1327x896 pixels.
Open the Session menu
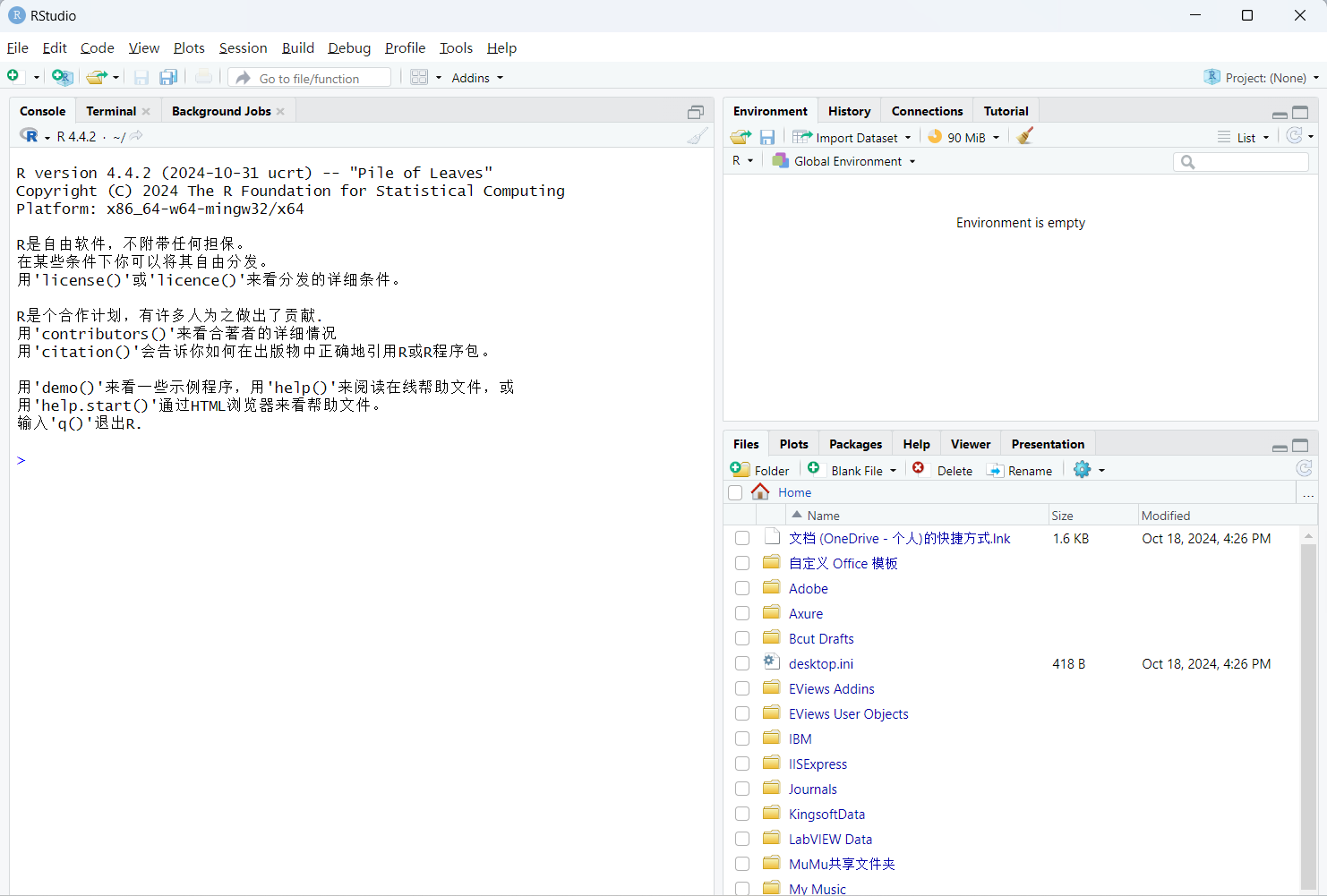243,48
